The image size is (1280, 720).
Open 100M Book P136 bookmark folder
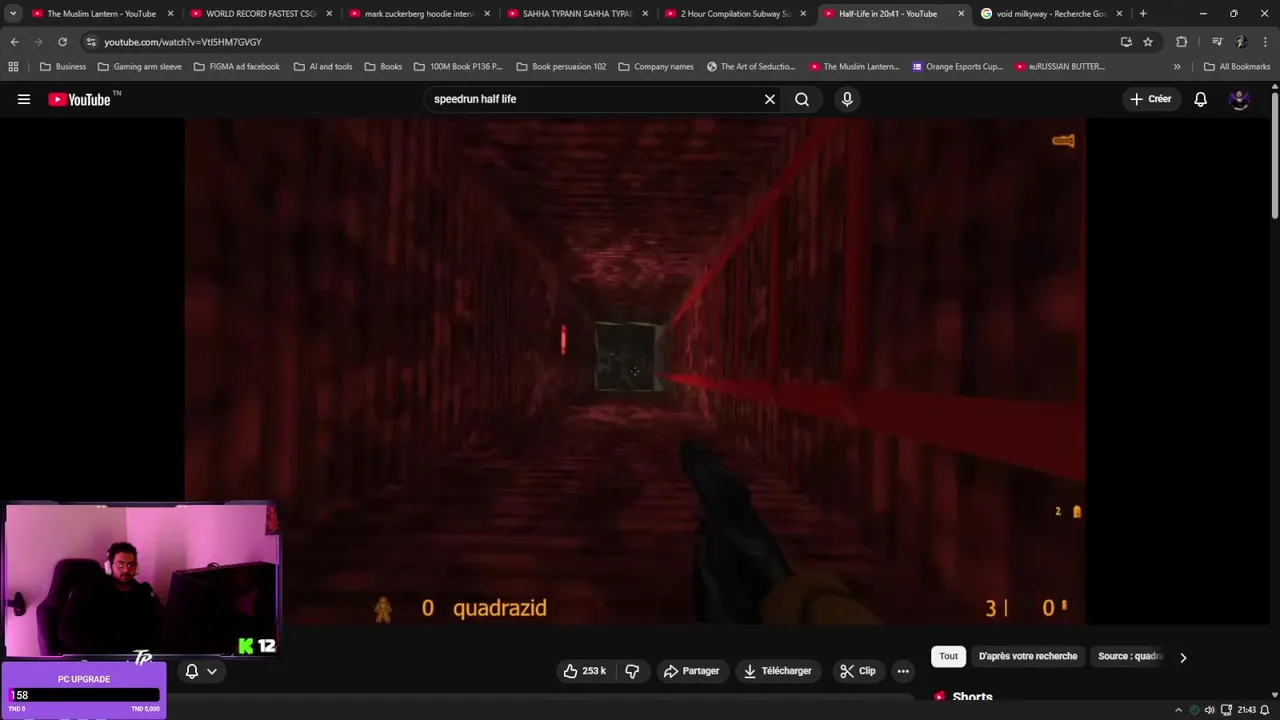[458, 67]
